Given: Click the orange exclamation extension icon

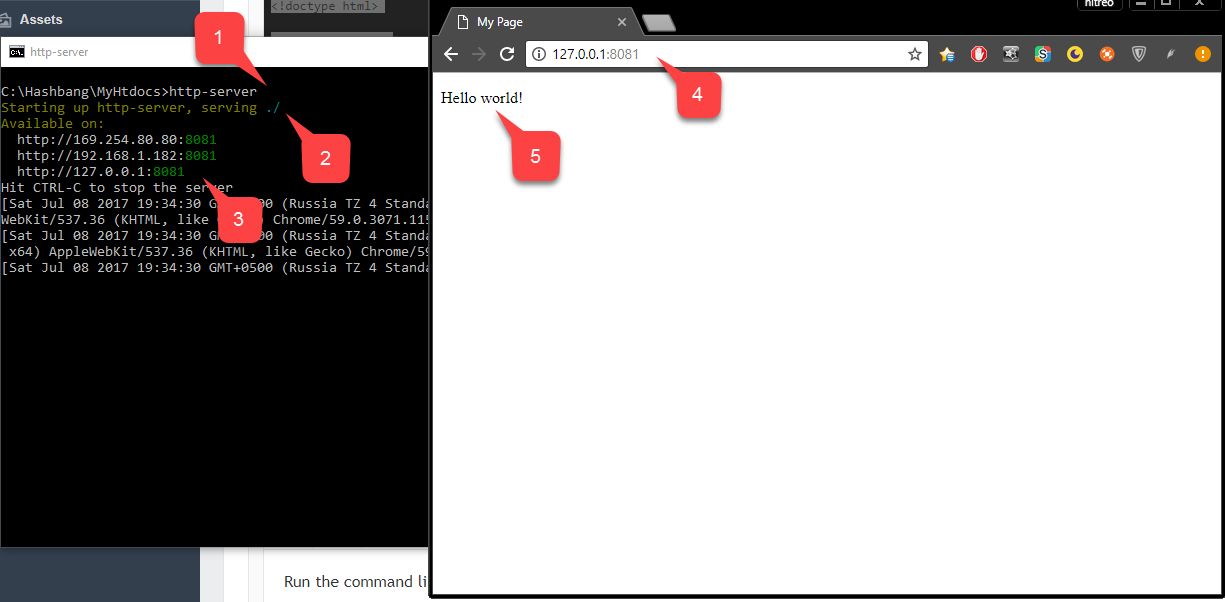Looking at the screenshot, I should point(1203,54).
